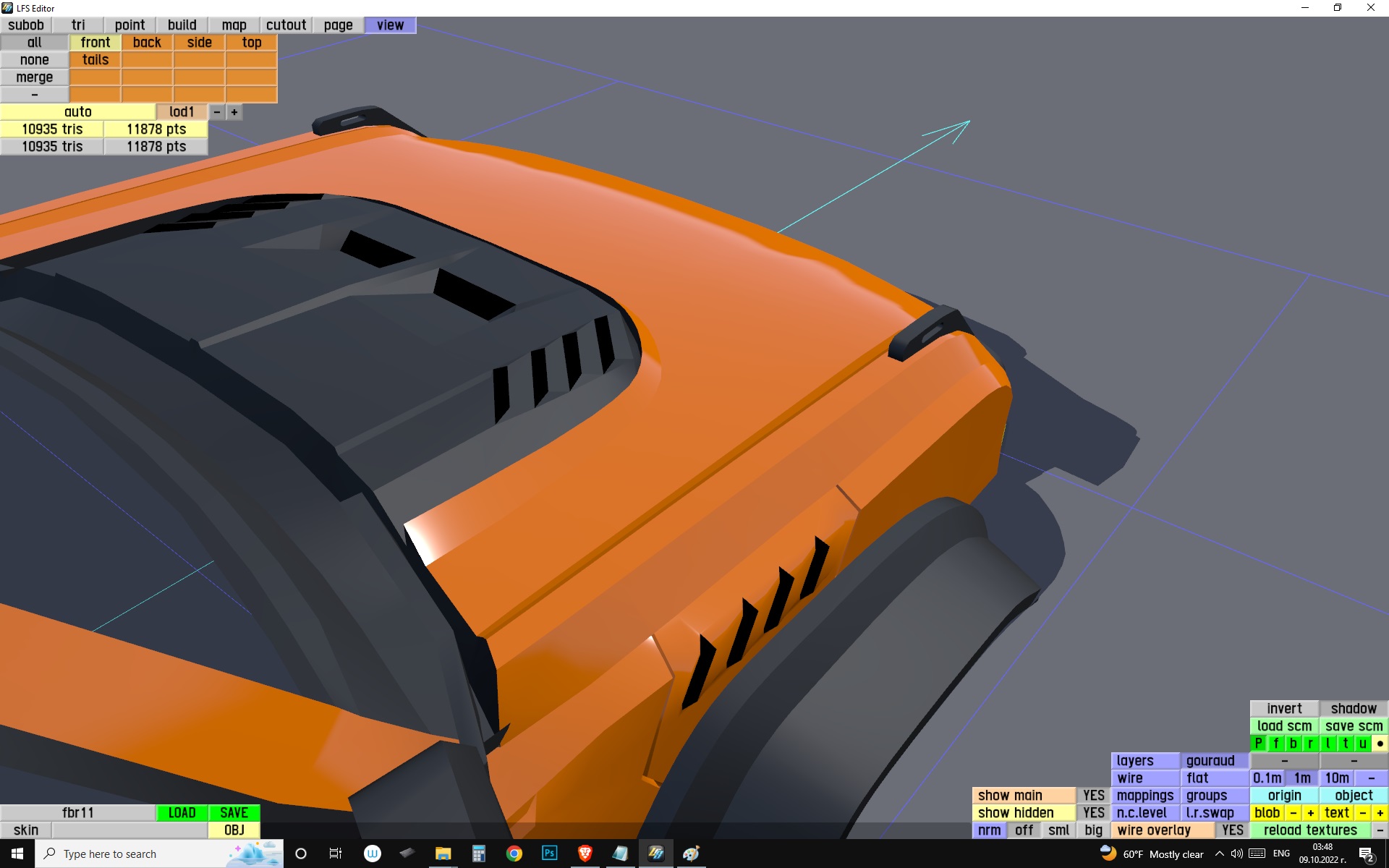Open the map tab

point(234,25)
